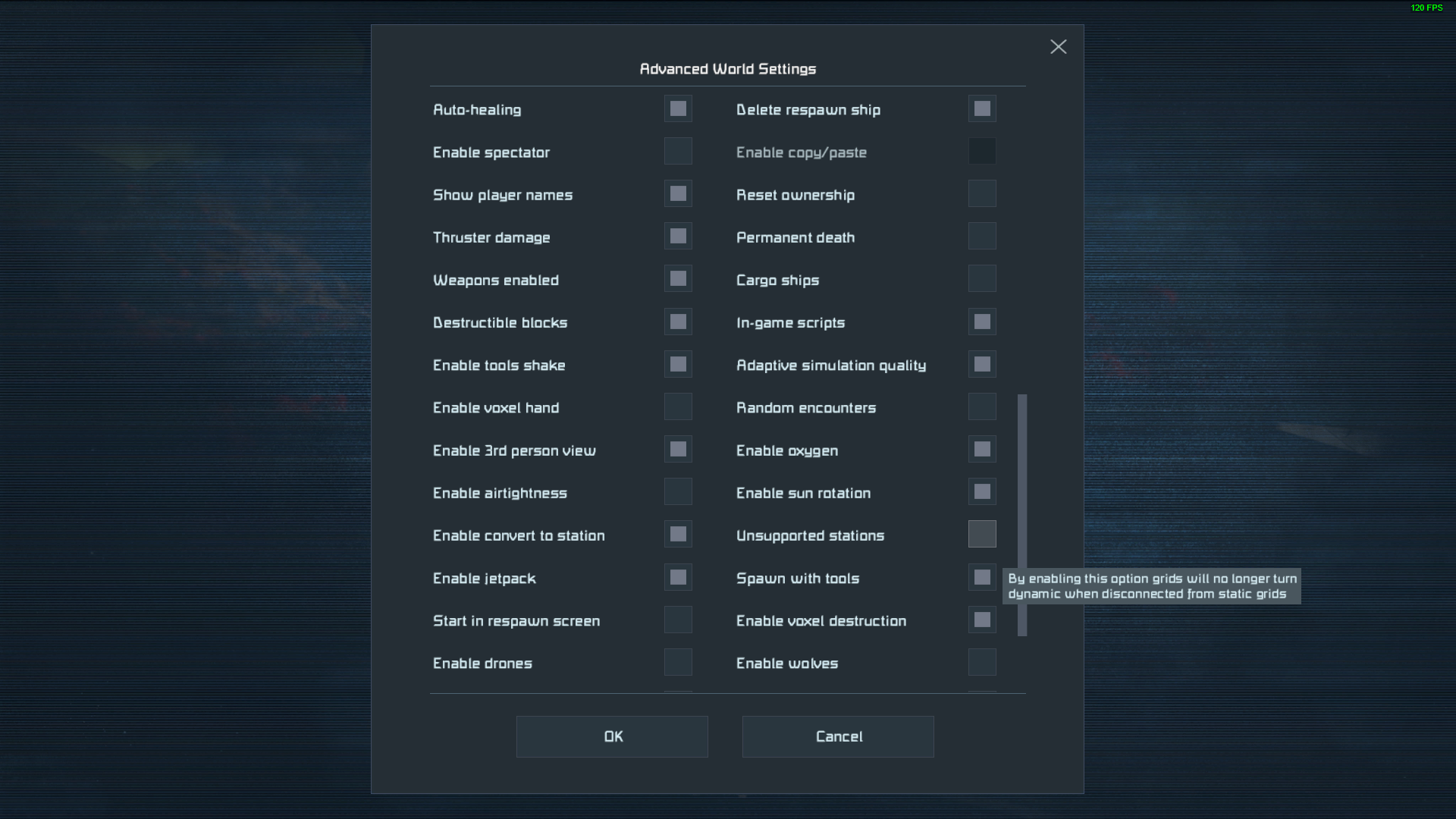Enable drones checkbox
1456x819 pixels.
[678, 663]
